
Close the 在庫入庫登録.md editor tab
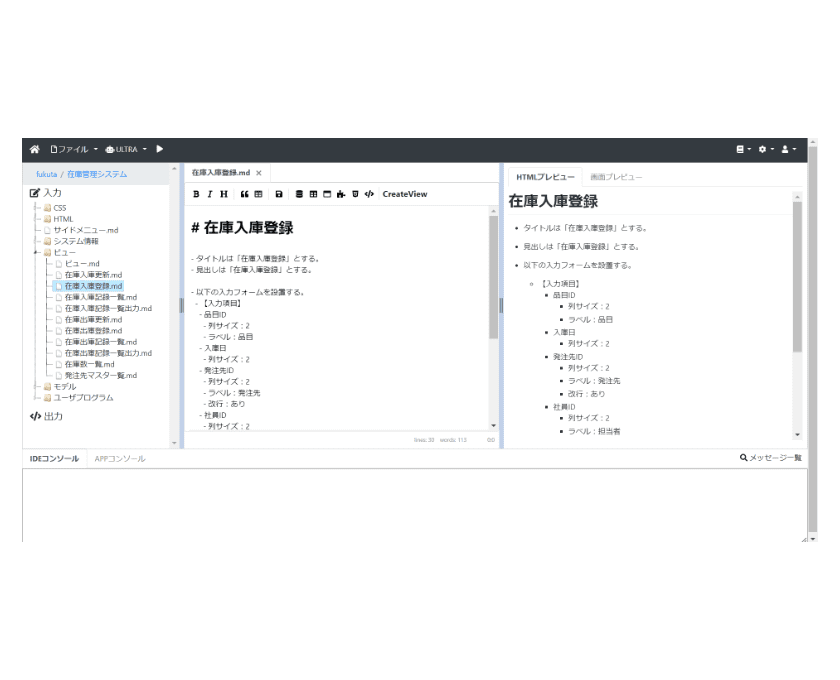click(x=259, y=173)
